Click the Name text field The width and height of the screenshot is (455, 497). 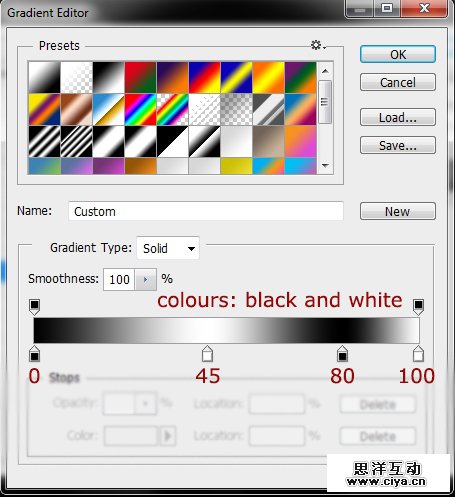[x=206, y=211]
